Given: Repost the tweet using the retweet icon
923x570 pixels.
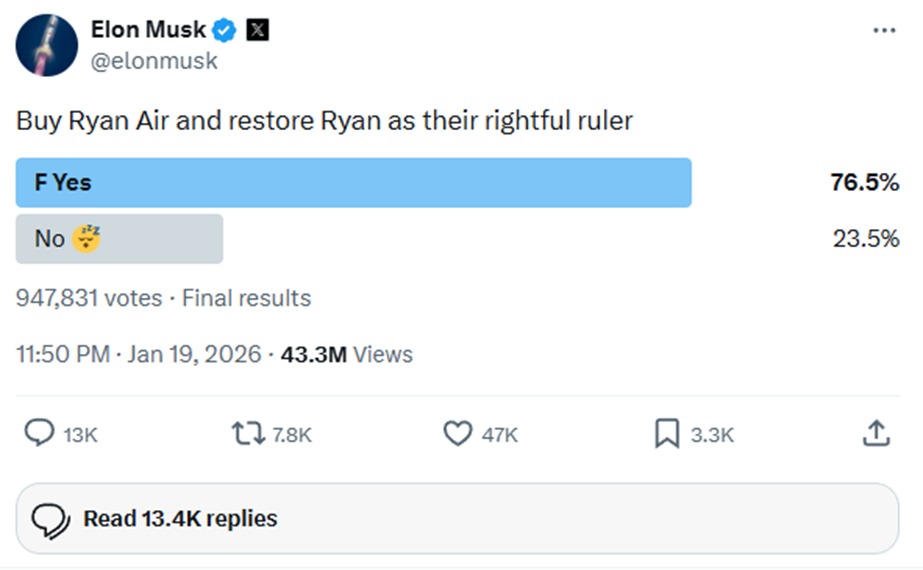Looking at the screenshot, I should pos(248,433).
